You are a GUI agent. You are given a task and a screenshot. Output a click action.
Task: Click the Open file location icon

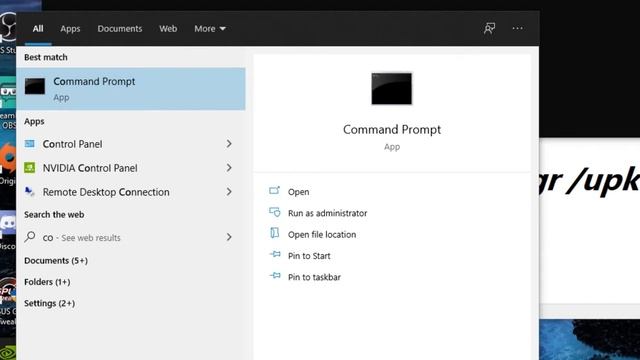(275, 233)
